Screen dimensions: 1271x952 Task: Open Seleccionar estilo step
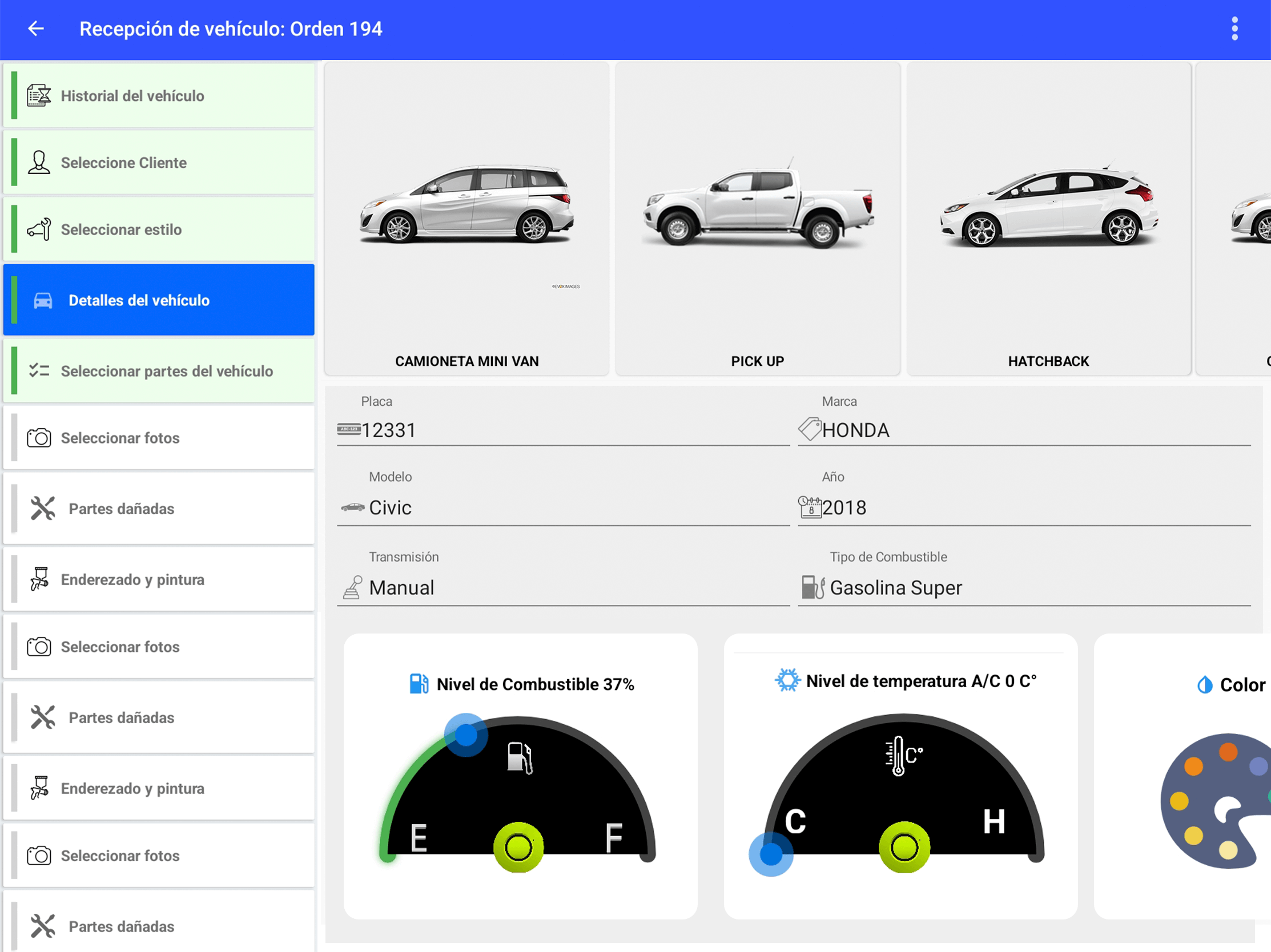click(159, 229)
